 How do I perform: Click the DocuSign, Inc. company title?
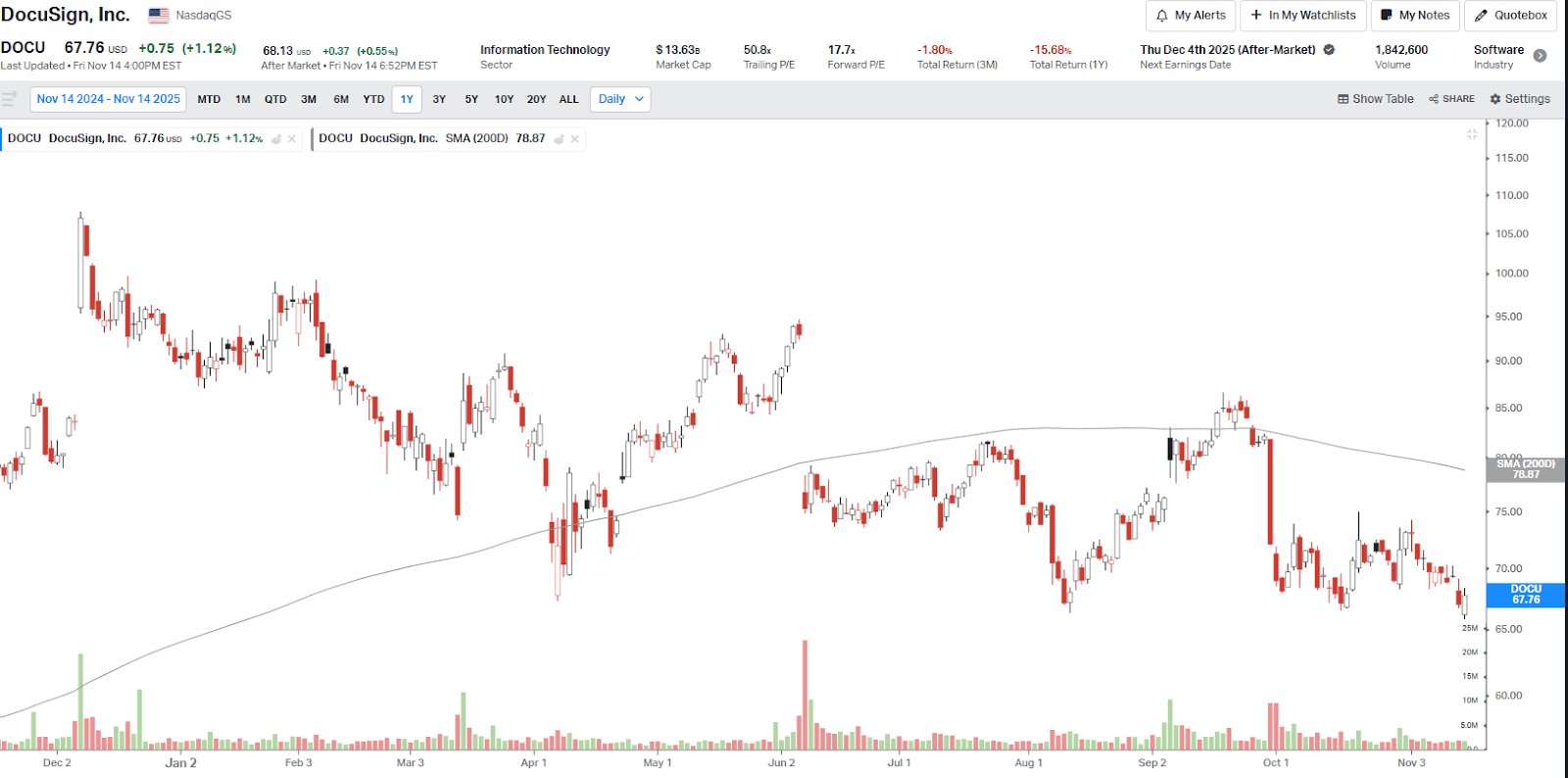tap(66, 15)
